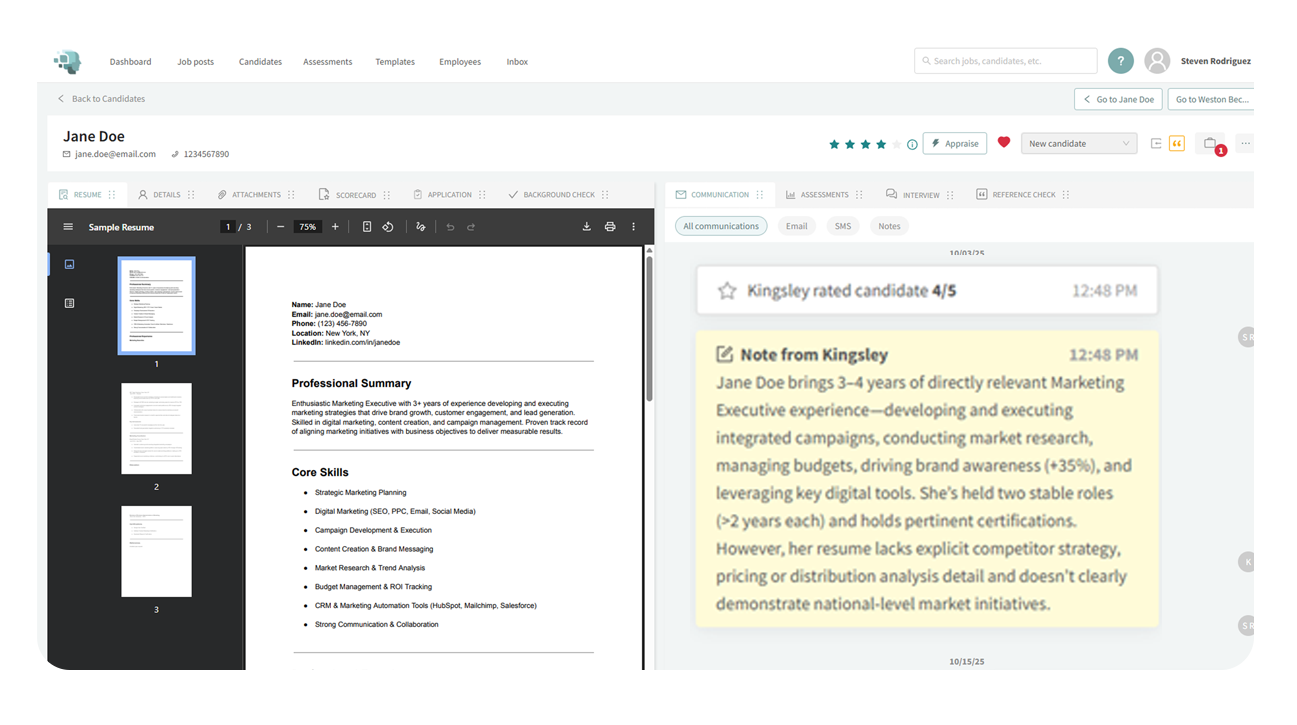The width and height of the screenshot is (1297, 725).
Task: Show document outline in PDF sidebar
Action: click(x=69, y=303)
